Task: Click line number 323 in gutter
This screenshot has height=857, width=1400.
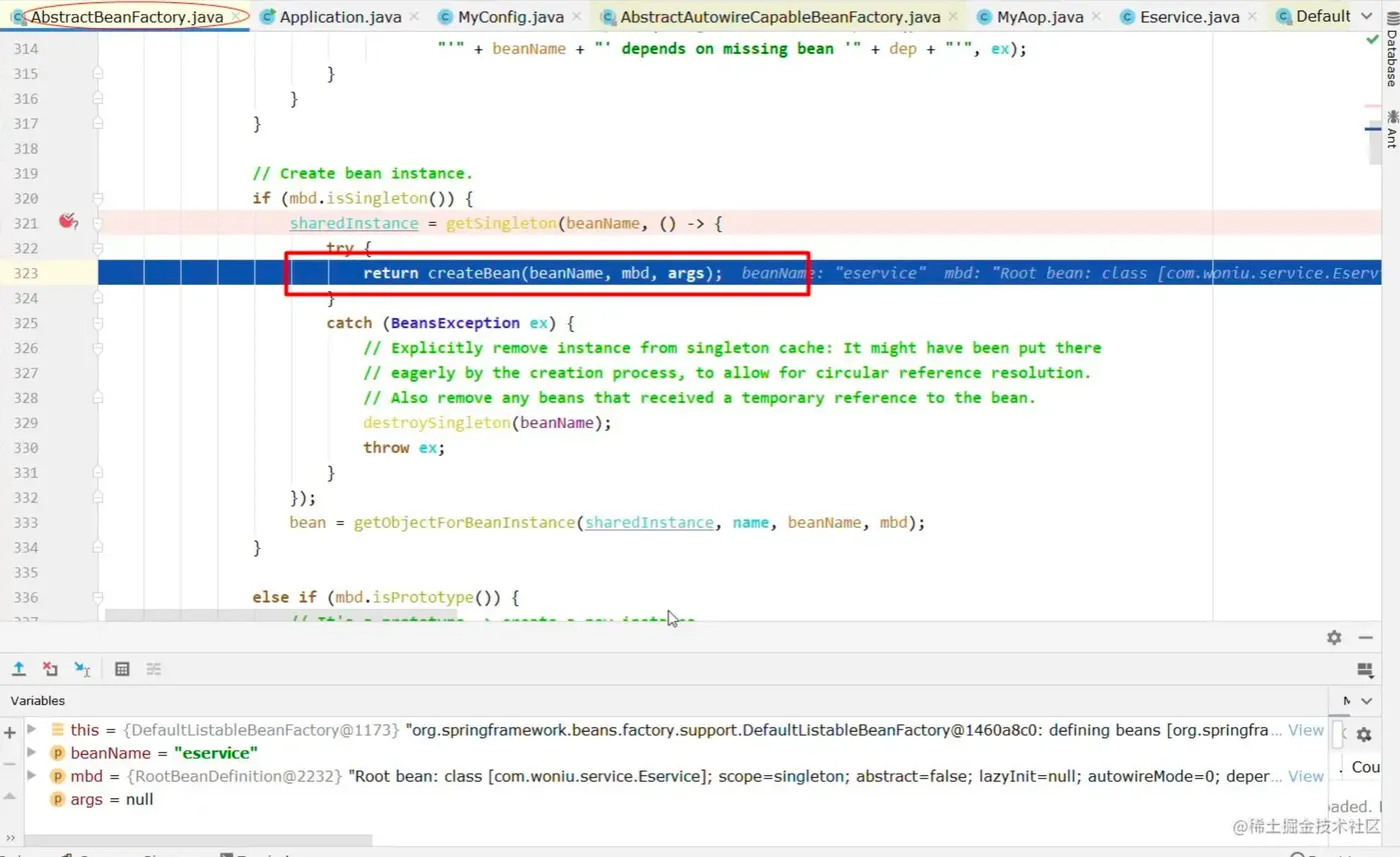Action: (x=25, y=273)
